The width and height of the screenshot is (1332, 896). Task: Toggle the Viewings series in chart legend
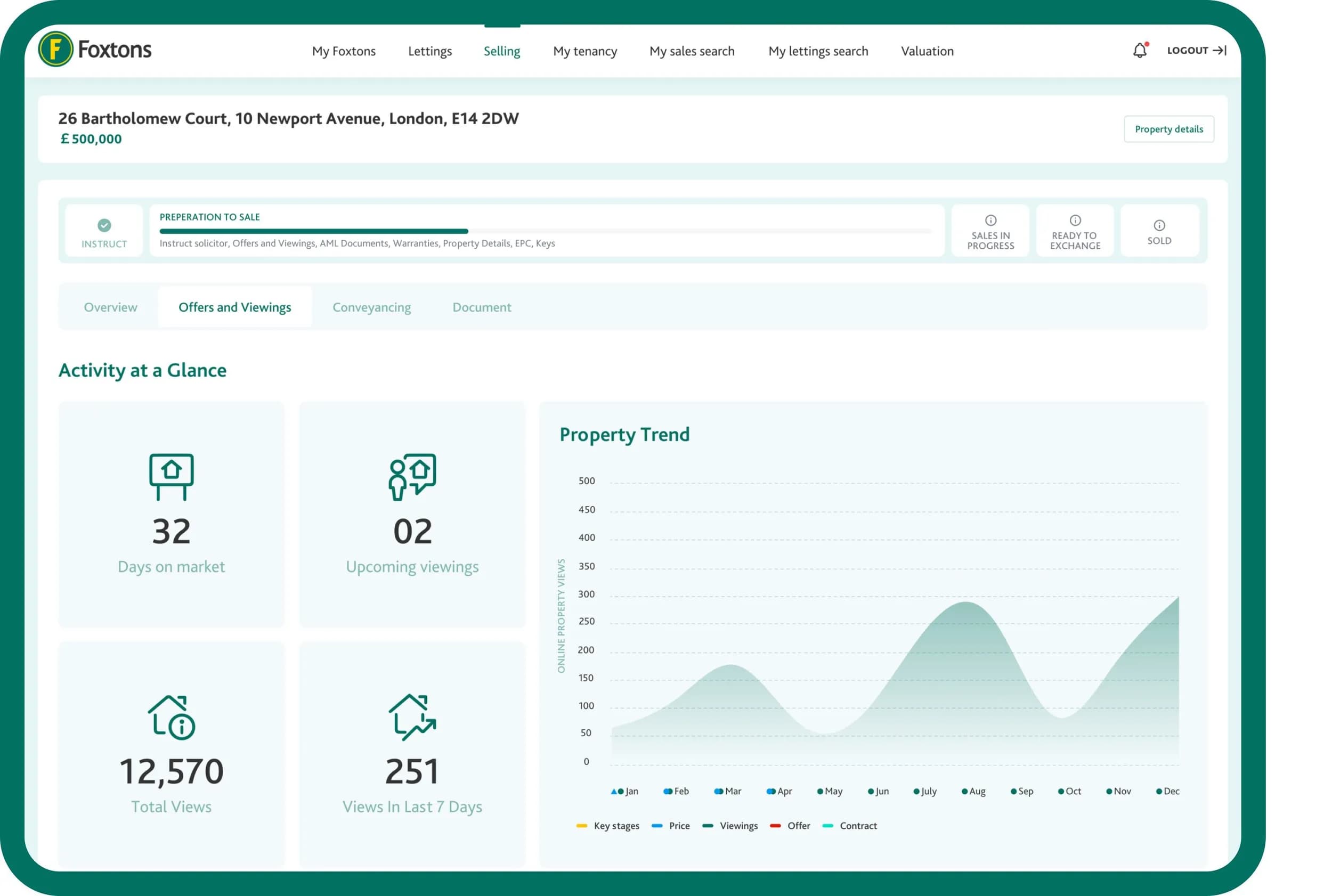point(730,826)
